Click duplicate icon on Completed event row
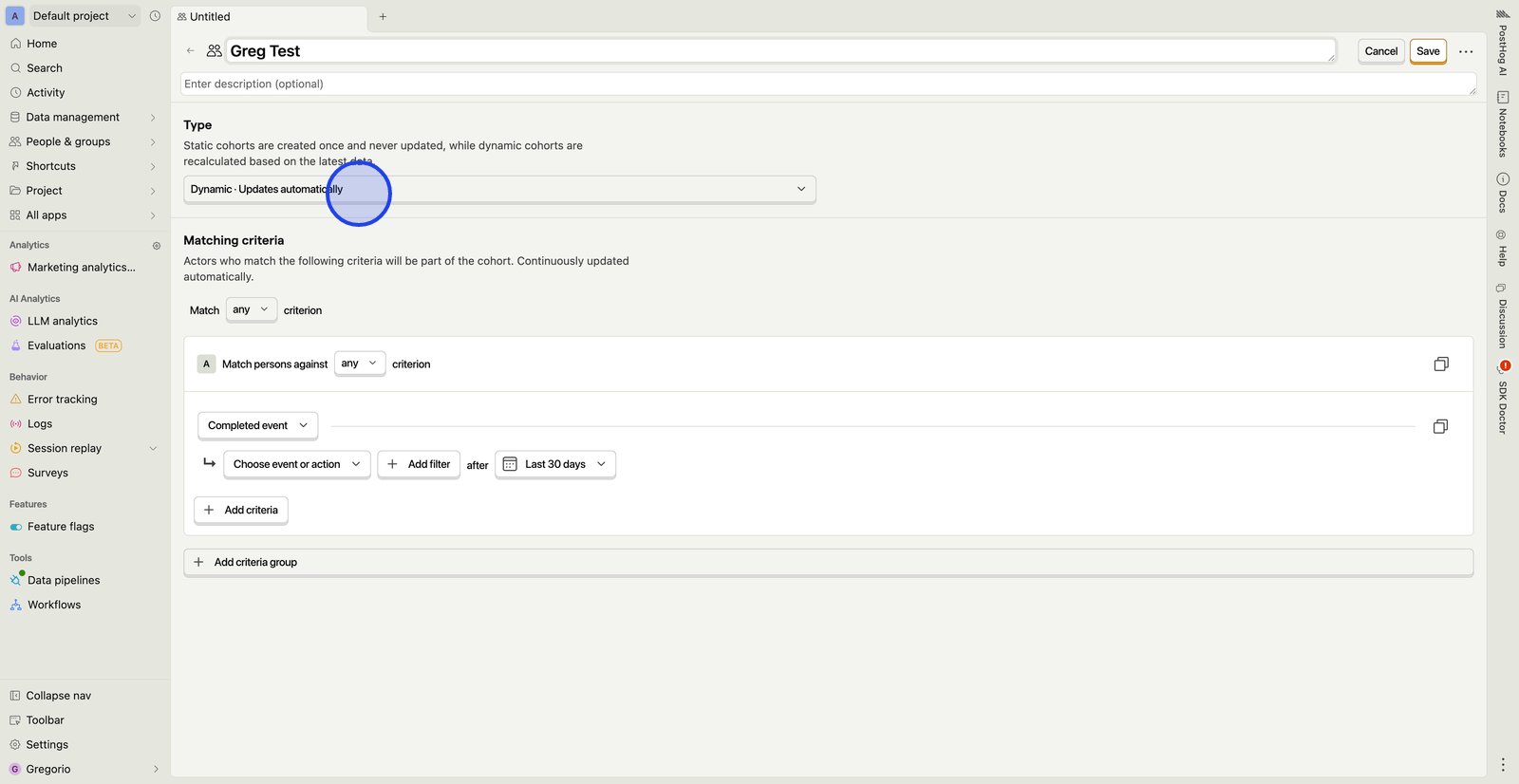Screen dimensions: 1519x784 coord(1439,427)
